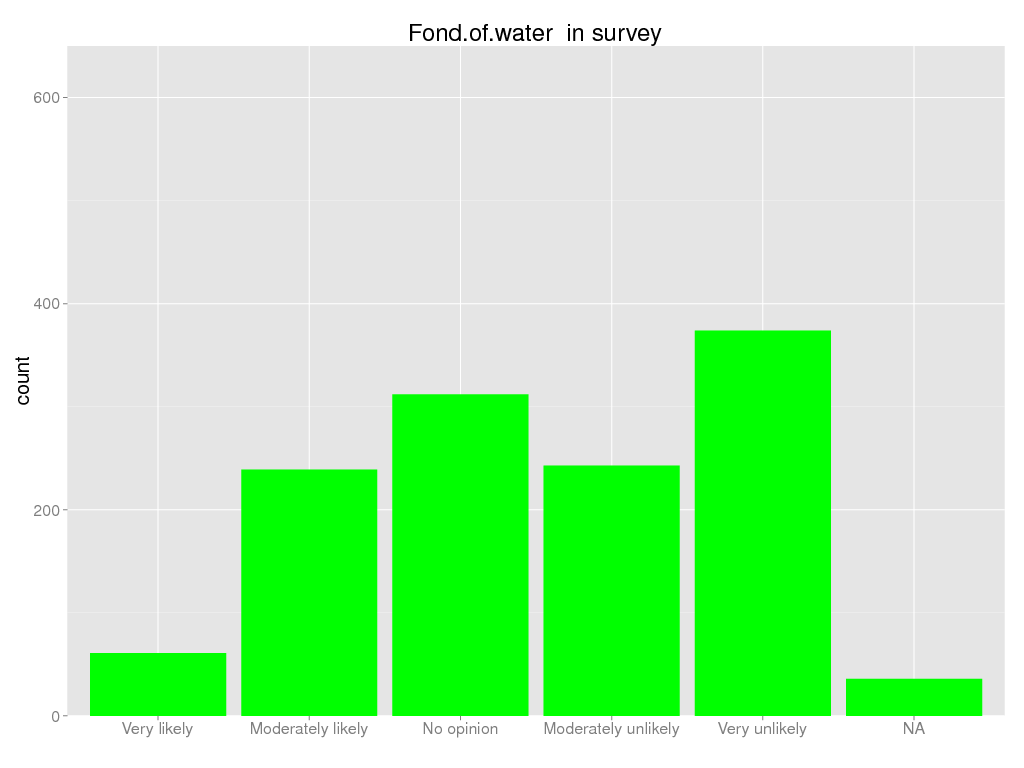Click the word 'survey' in the title
Viewport: 1024px width, 768px height.
[x=626, y=33]
